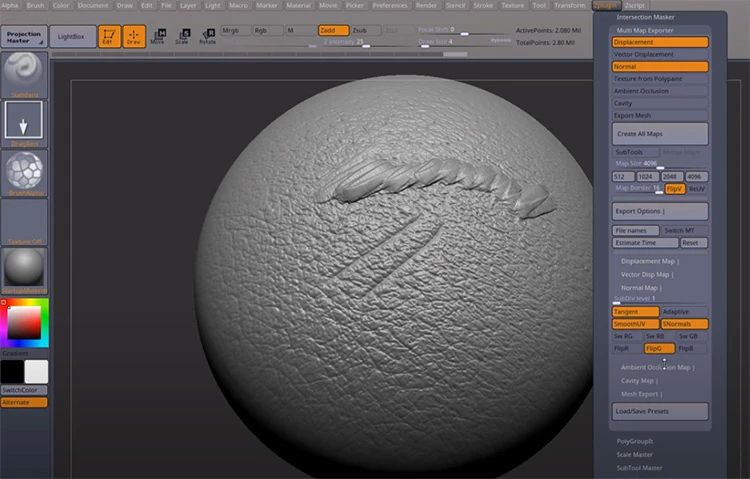Set map size to 4096

click(x=696, y=177)
